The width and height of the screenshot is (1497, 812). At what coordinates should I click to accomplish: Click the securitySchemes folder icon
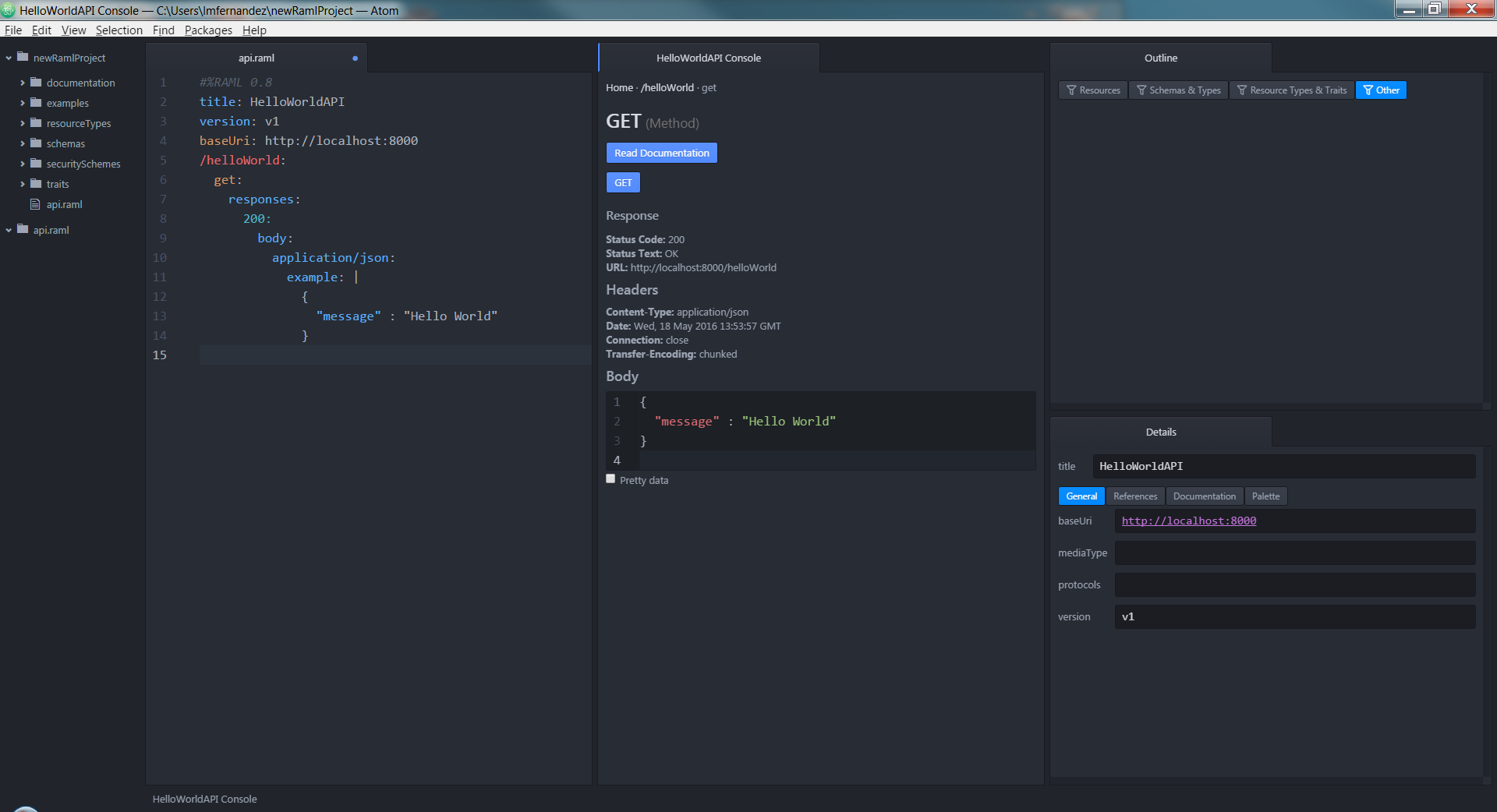tap(36, 163)
